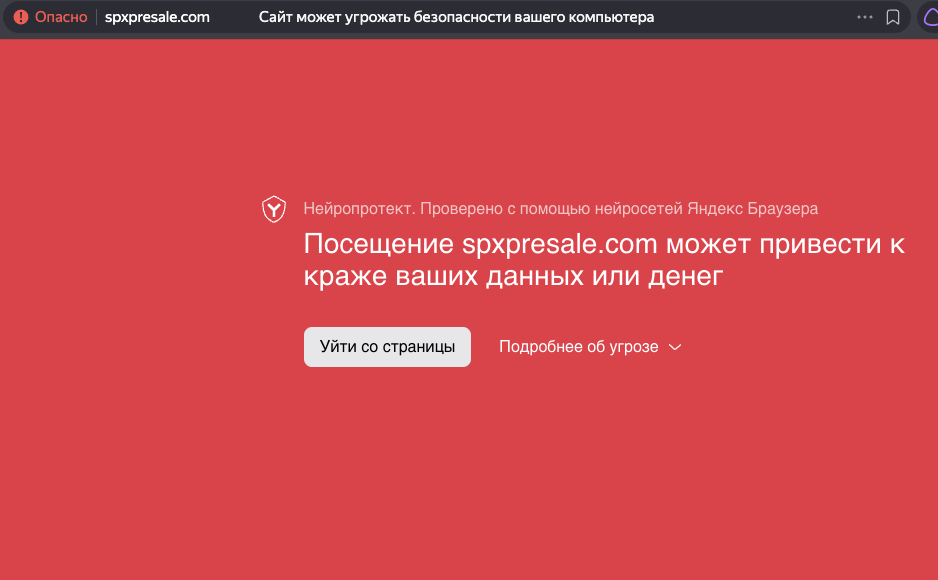
Task: Leave the page via 'Уйти со страницы'
Action: tap(387, 347)
